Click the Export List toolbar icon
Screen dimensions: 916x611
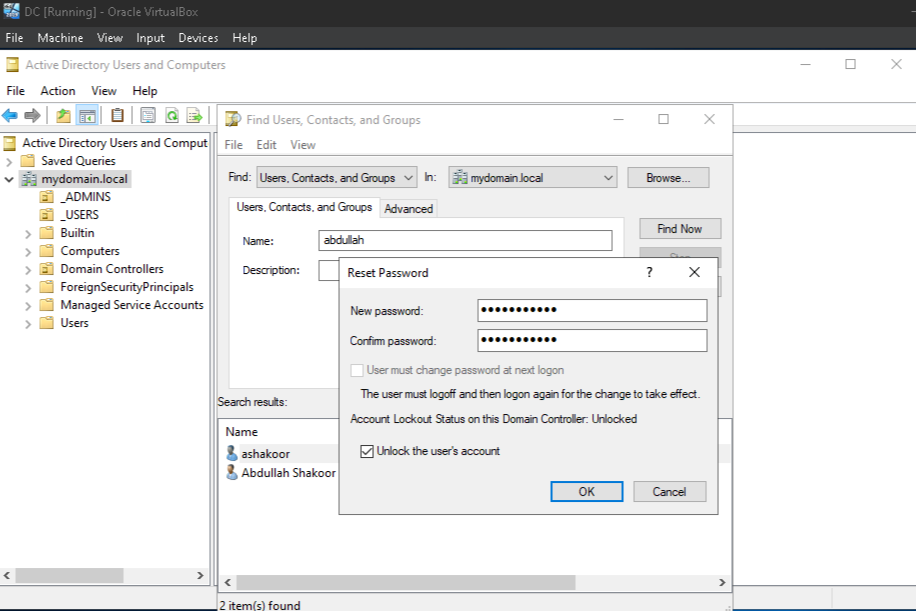pos(194,116)
